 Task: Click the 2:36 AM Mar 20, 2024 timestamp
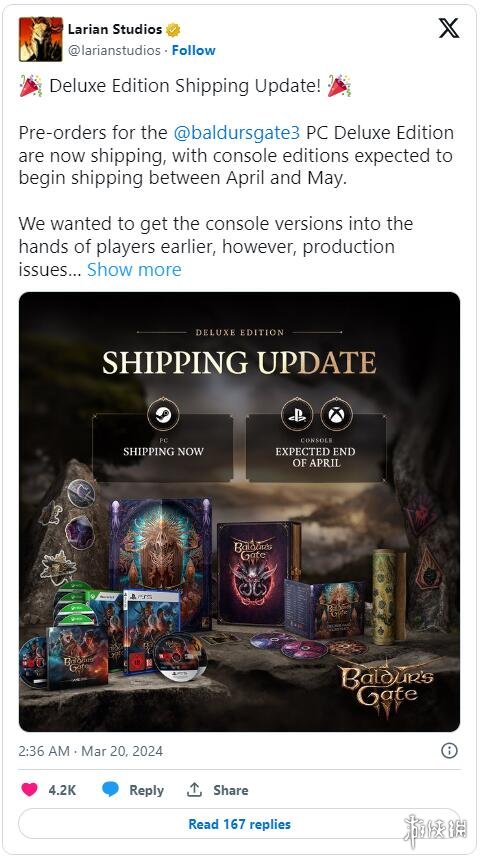coord(90,751)
